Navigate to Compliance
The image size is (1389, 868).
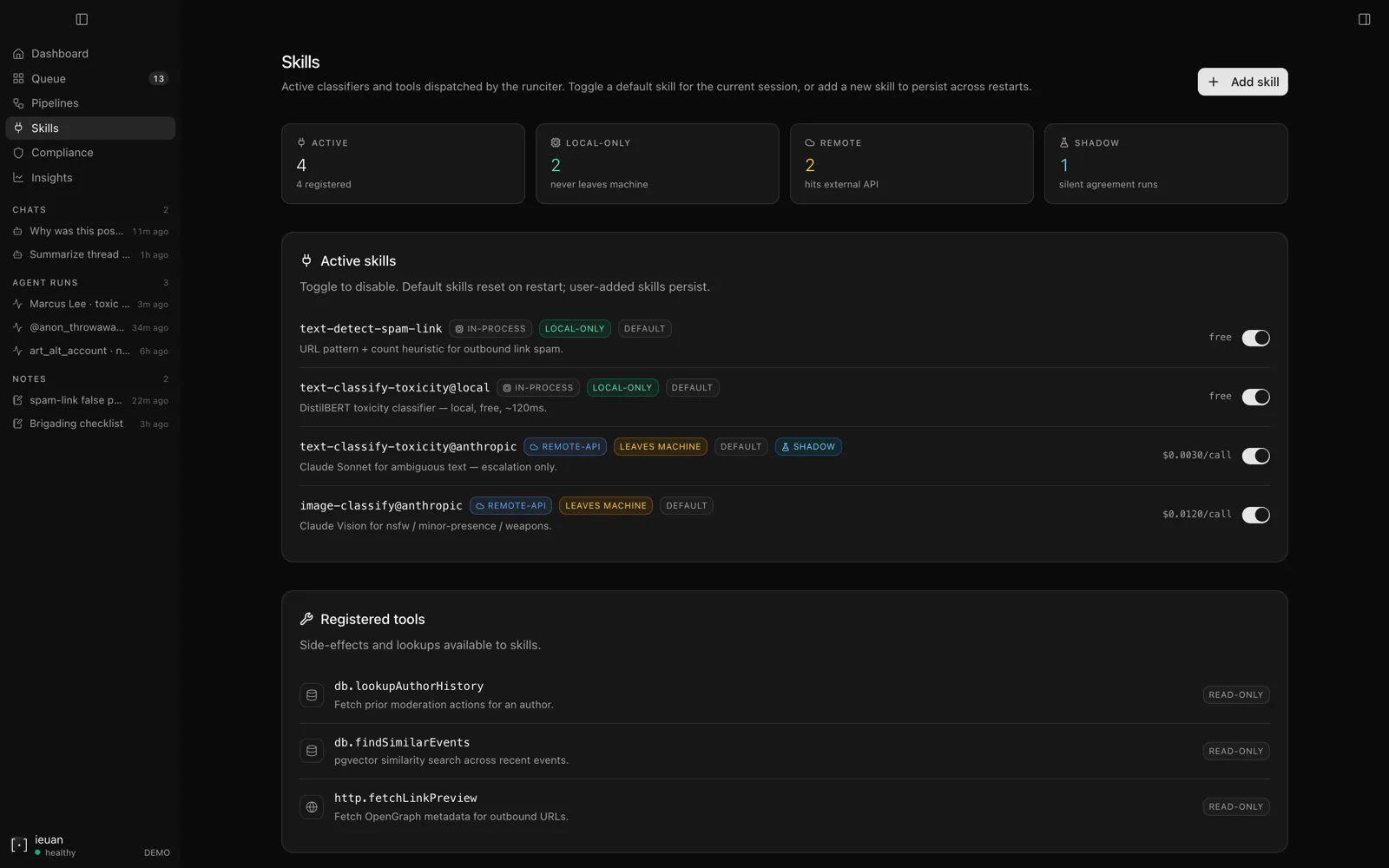[90, 153]
